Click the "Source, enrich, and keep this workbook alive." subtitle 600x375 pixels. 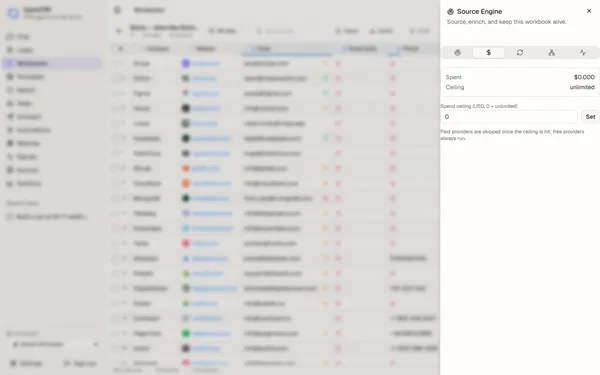click(507, 22)
